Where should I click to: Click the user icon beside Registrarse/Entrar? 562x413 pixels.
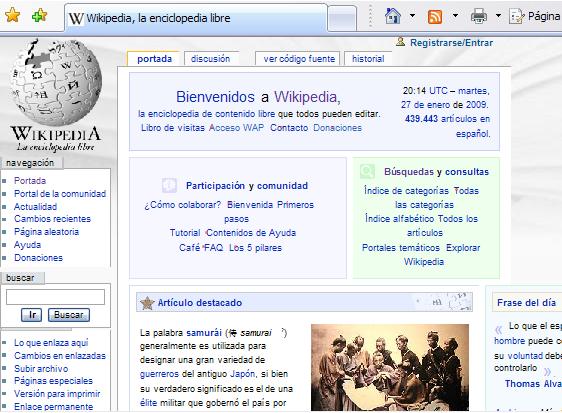pos(400,42)
